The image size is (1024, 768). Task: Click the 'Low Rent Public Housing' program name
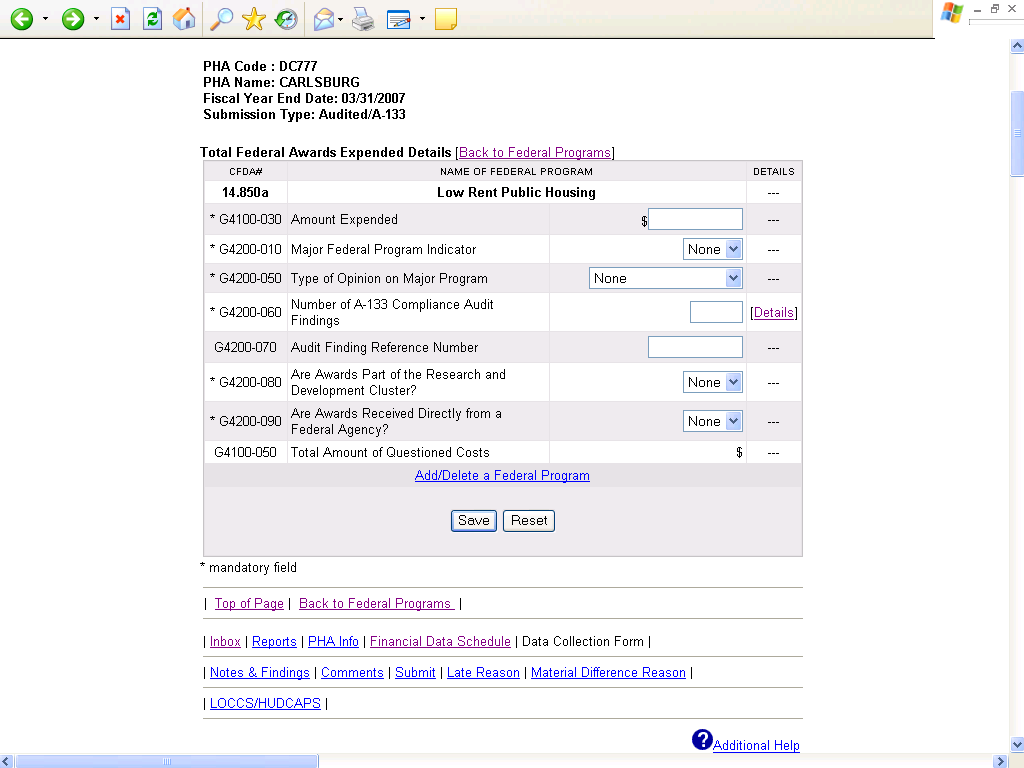pos(516,192)
